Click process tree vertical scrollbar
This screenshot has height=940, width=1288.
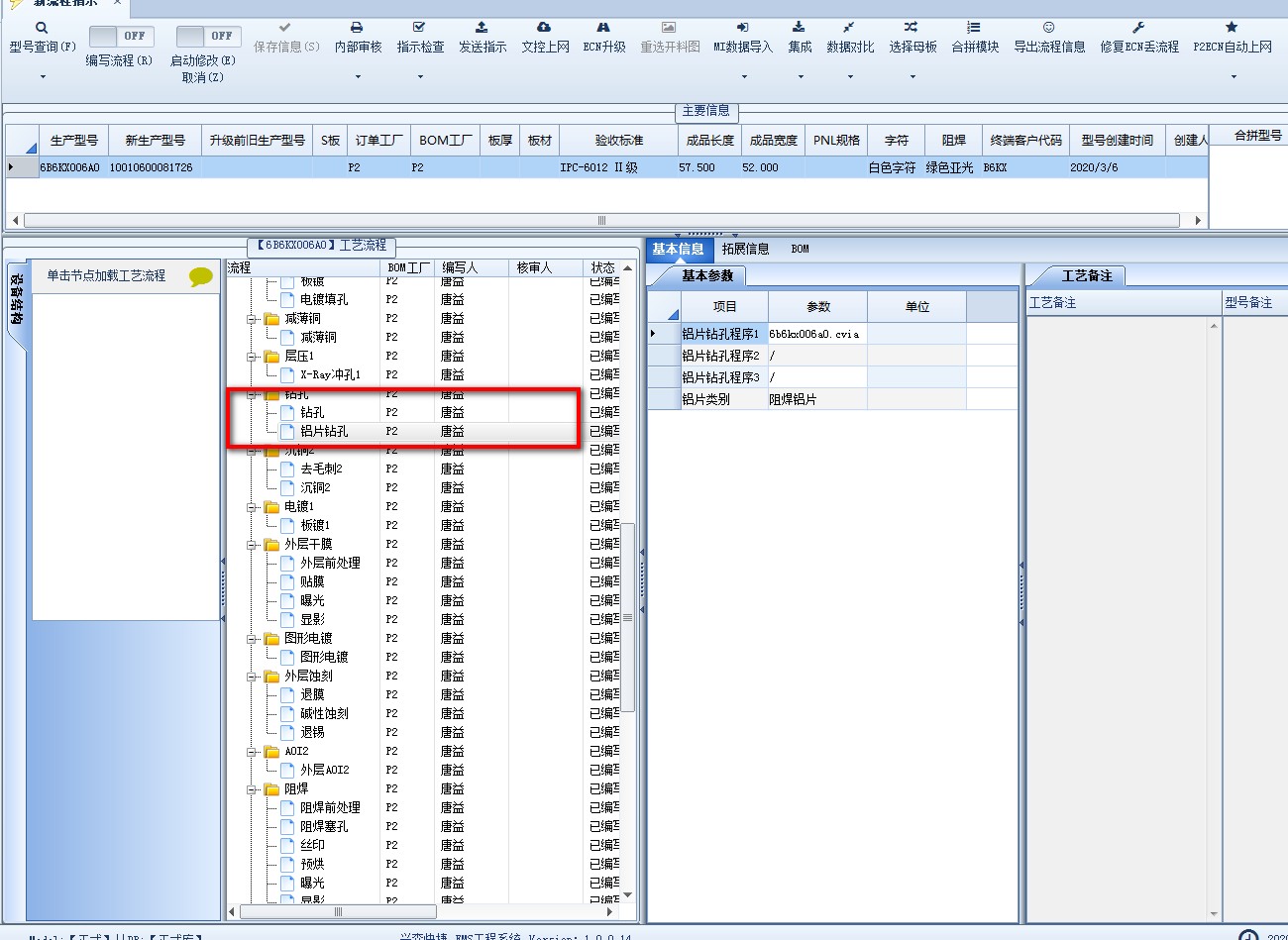tap(627, 617)
